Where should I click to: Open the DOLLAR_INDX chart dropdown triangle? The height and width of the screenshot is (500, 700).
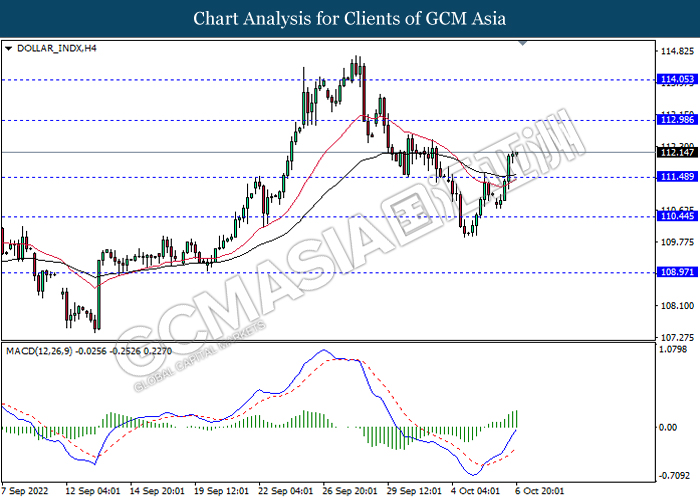click(x=8, y=48)
